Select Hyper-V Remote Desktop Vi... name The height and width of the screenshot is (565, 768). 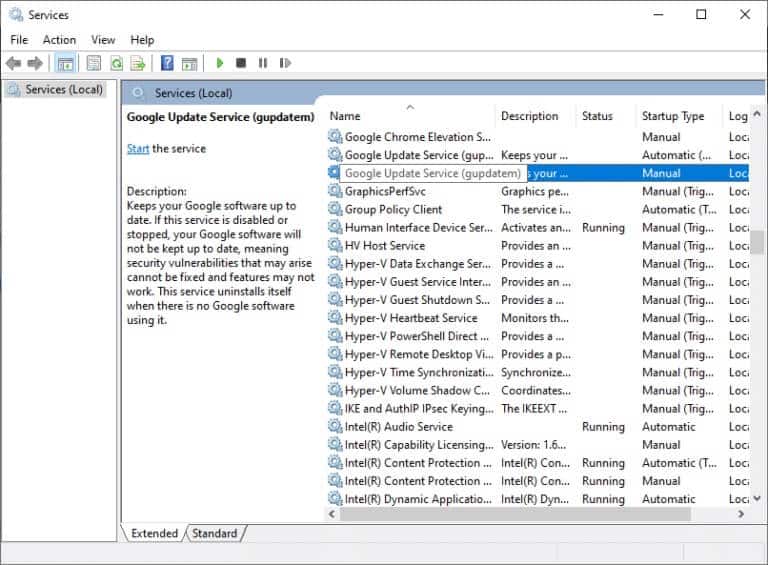pyautogui.click(x=419, y=354)
